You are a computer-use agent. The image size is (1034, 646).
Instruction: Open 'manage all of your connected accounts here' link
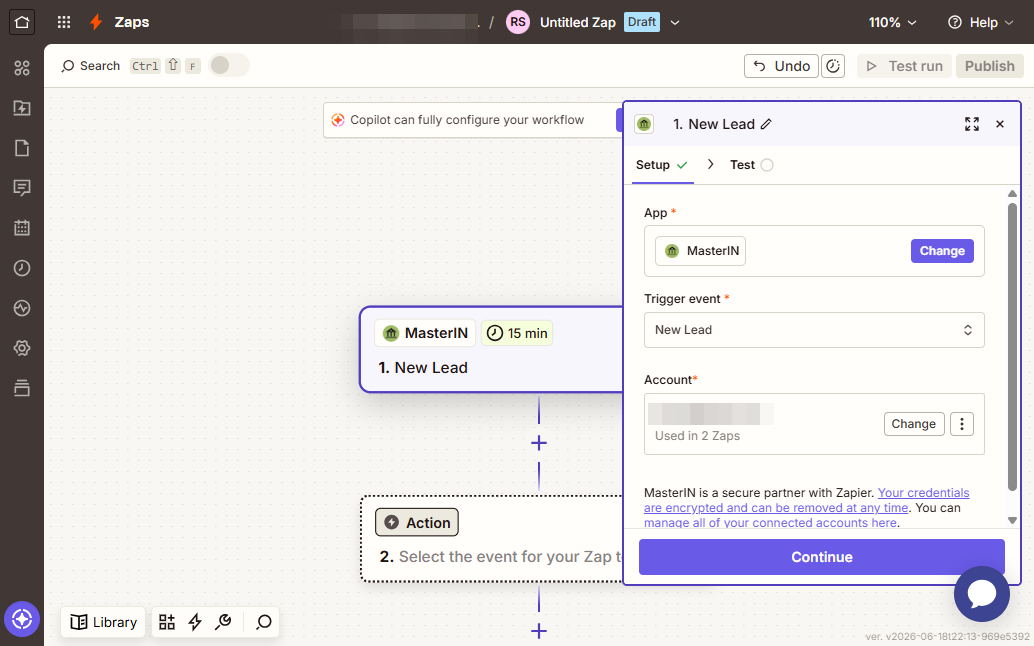coord(770,523)
